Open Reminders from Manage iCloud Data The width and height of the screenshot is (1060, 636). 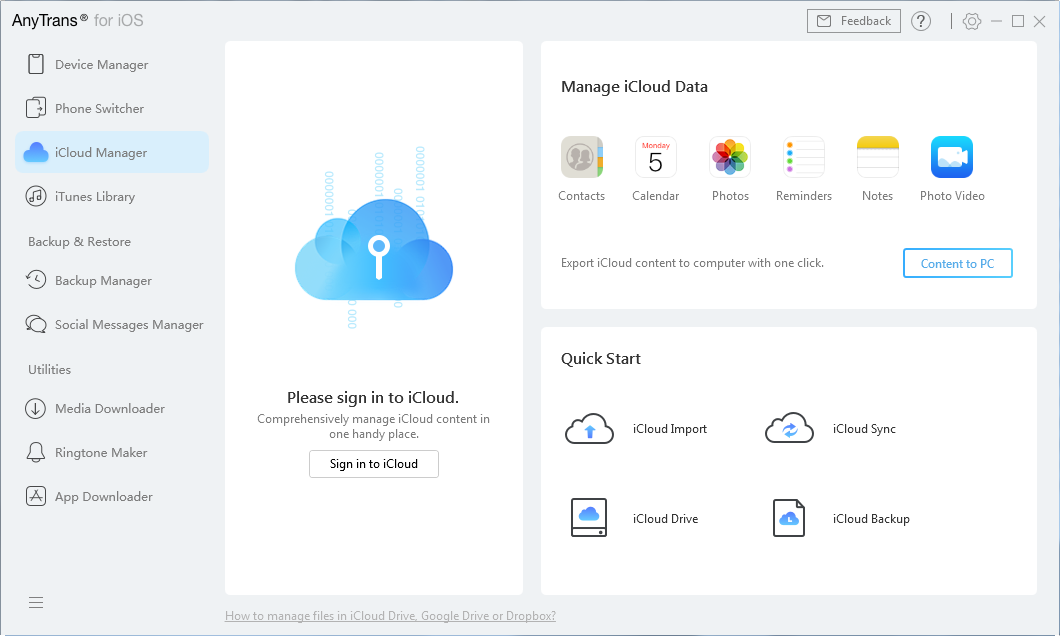click(803, 157)
